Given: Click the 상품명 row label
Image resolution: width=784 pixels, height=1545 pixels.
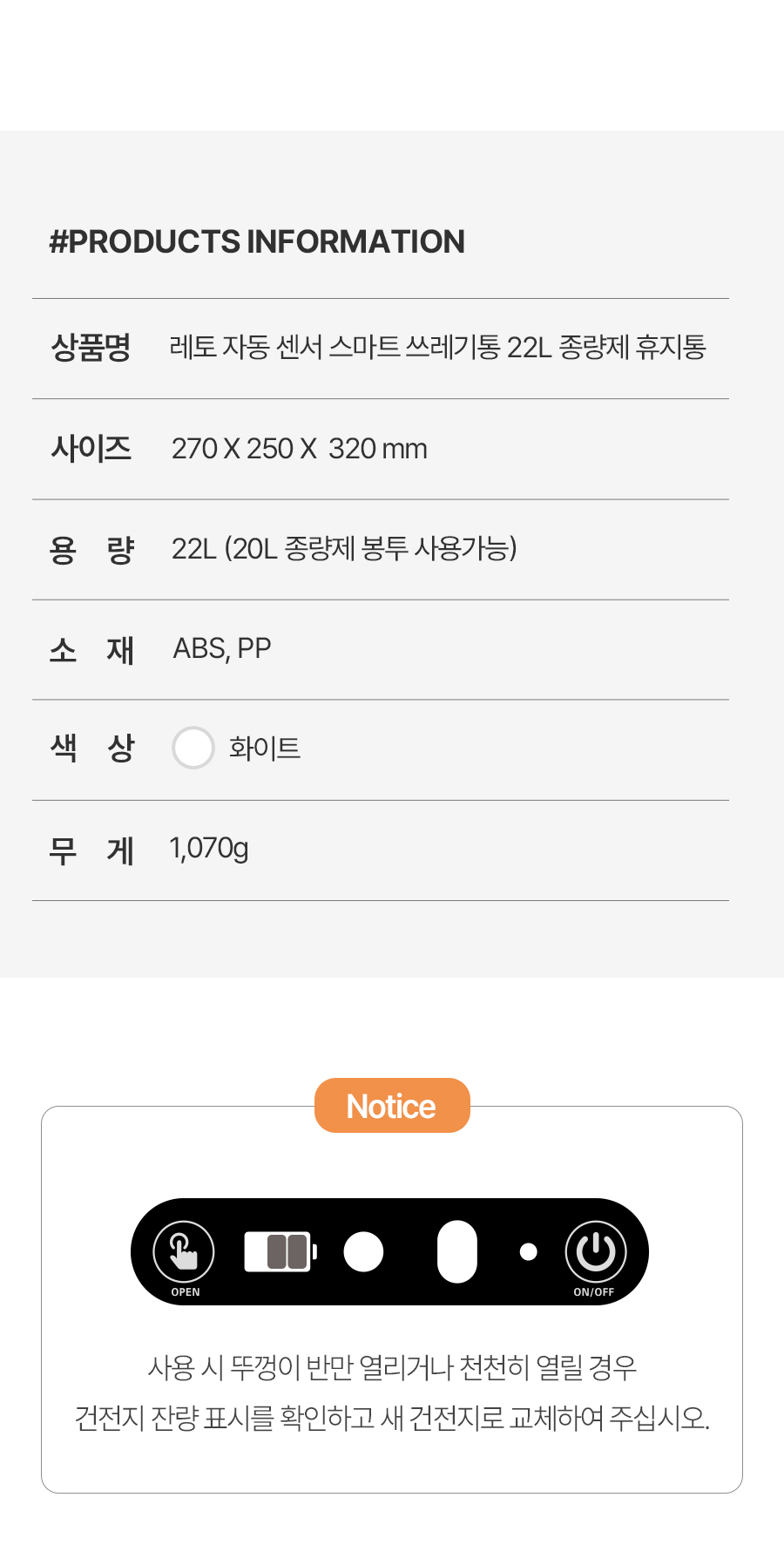Looking at the screenshot, I should tap(91, 348).
